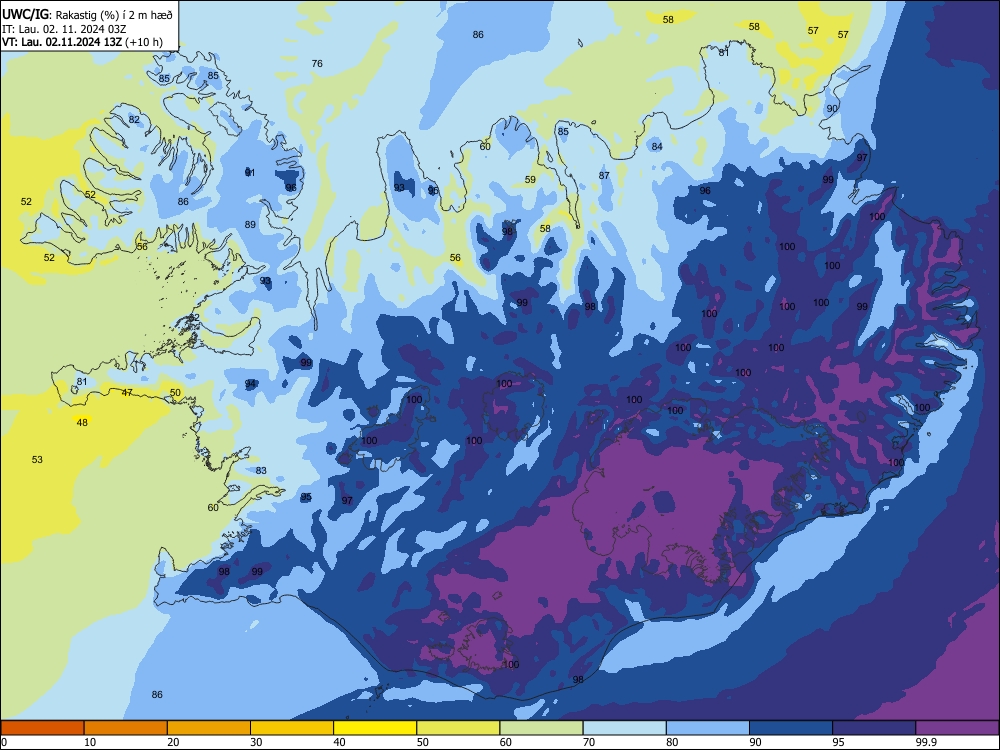Click the 'Rakastig (%) í 2 m hæð' title
This screenshot has height=750, width=1000.
point(113,15)
